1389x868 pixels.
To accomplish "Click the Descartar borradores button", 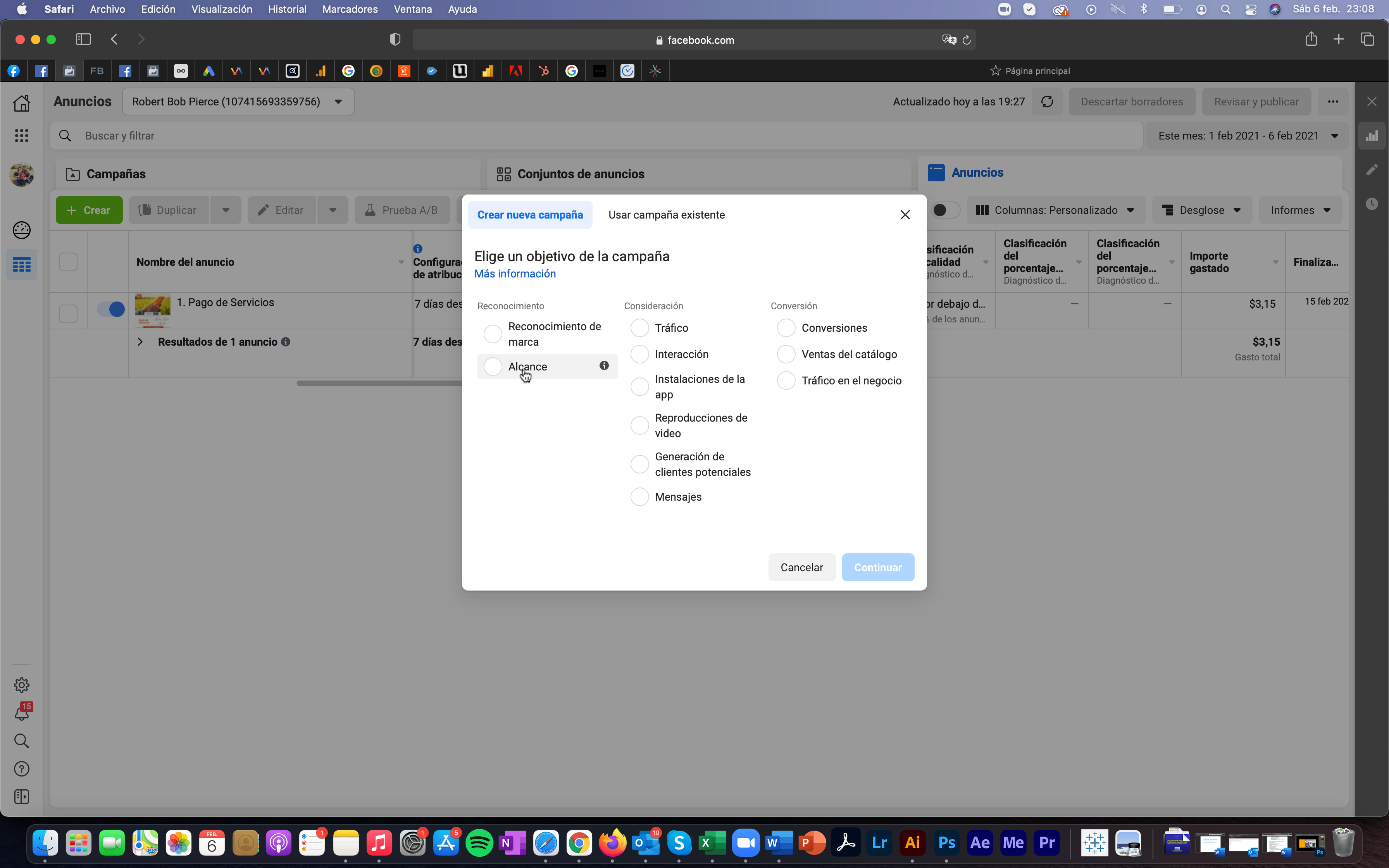I will [1132, 102].
